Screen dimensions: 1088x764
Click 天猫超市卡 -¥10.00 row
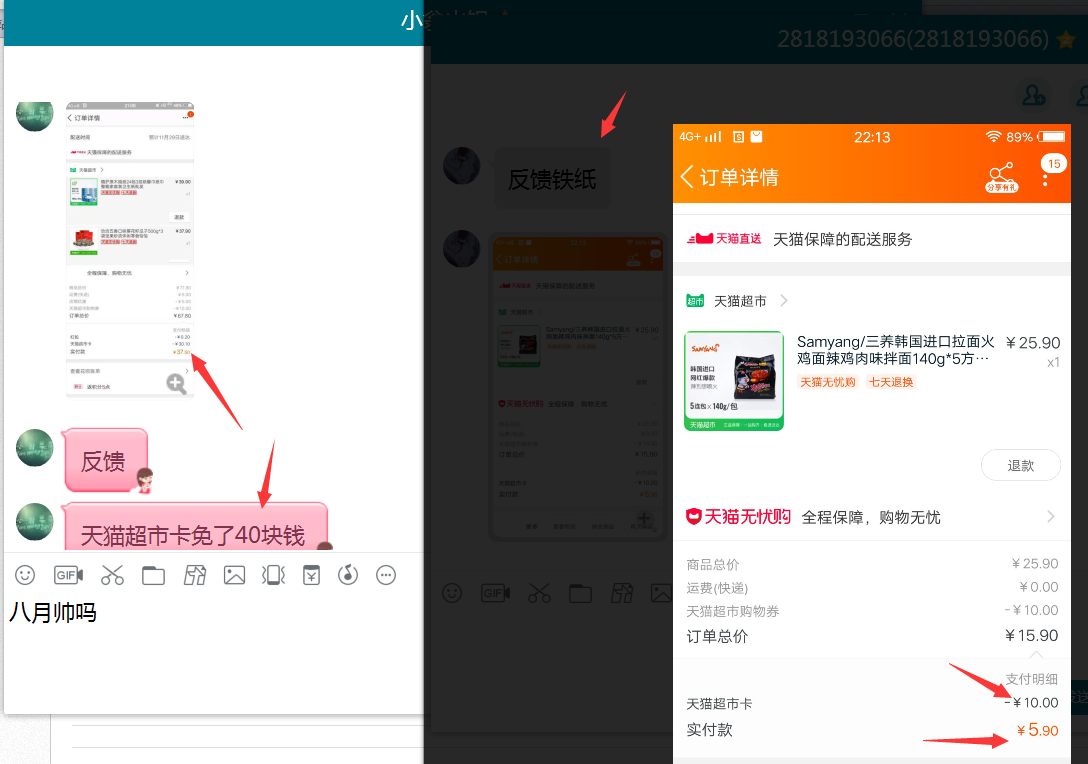(x=872, y=703)
